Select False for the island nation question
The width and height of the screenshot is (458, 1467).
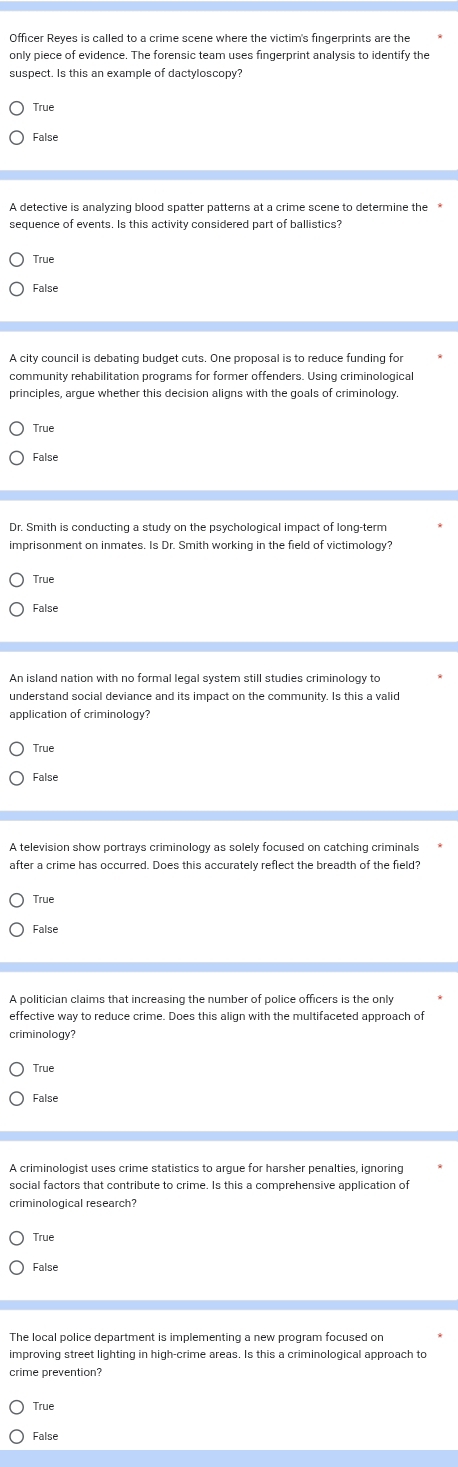click(x=16, y=777)
